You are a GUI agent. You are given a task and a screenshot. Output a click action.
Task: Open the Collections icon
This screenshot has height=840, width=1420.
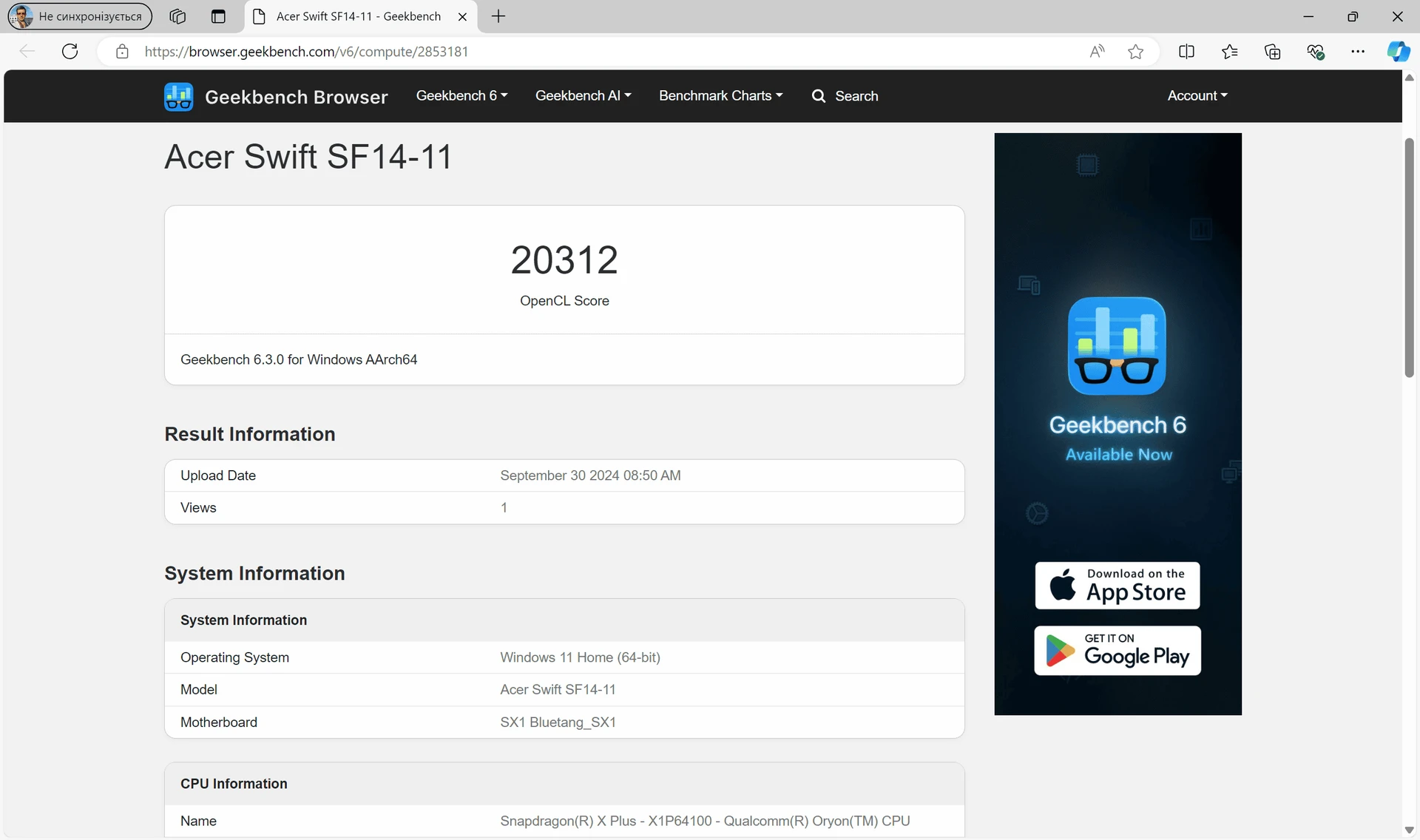click(x=1272, y=51)
